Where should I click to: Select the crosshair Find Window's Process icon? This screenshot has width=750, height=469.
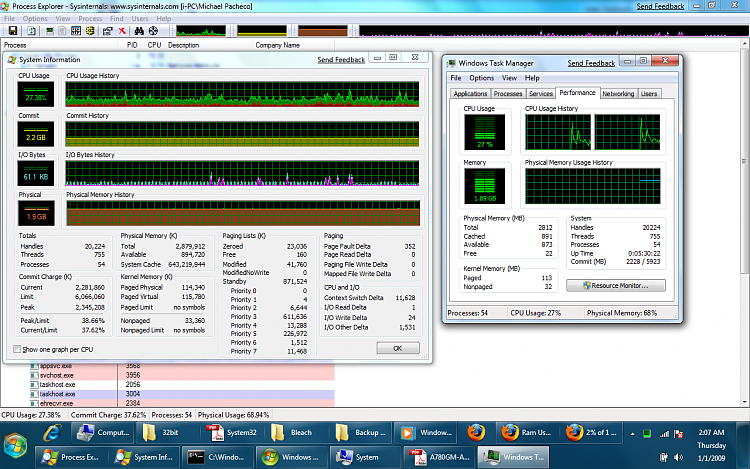coord(153,31)
